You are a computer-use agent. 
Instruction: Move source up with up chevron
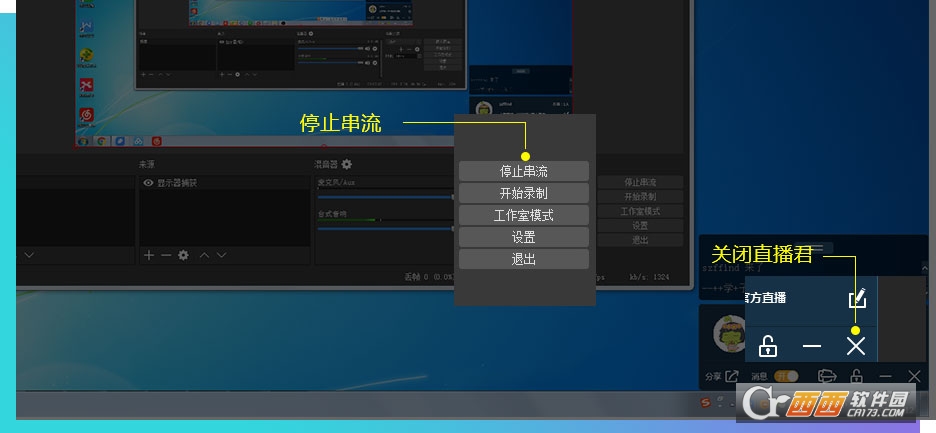(204, 256)
